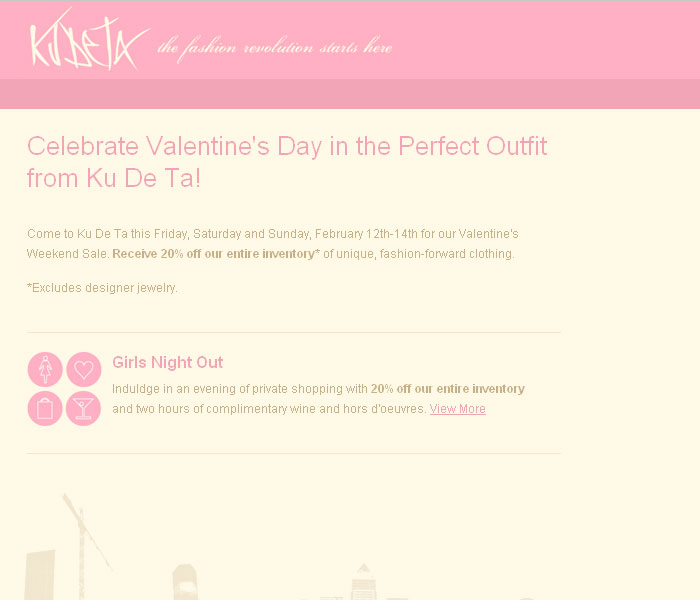Click the crane in the skyline illustration
700x600 pixels.
[83, 542]
